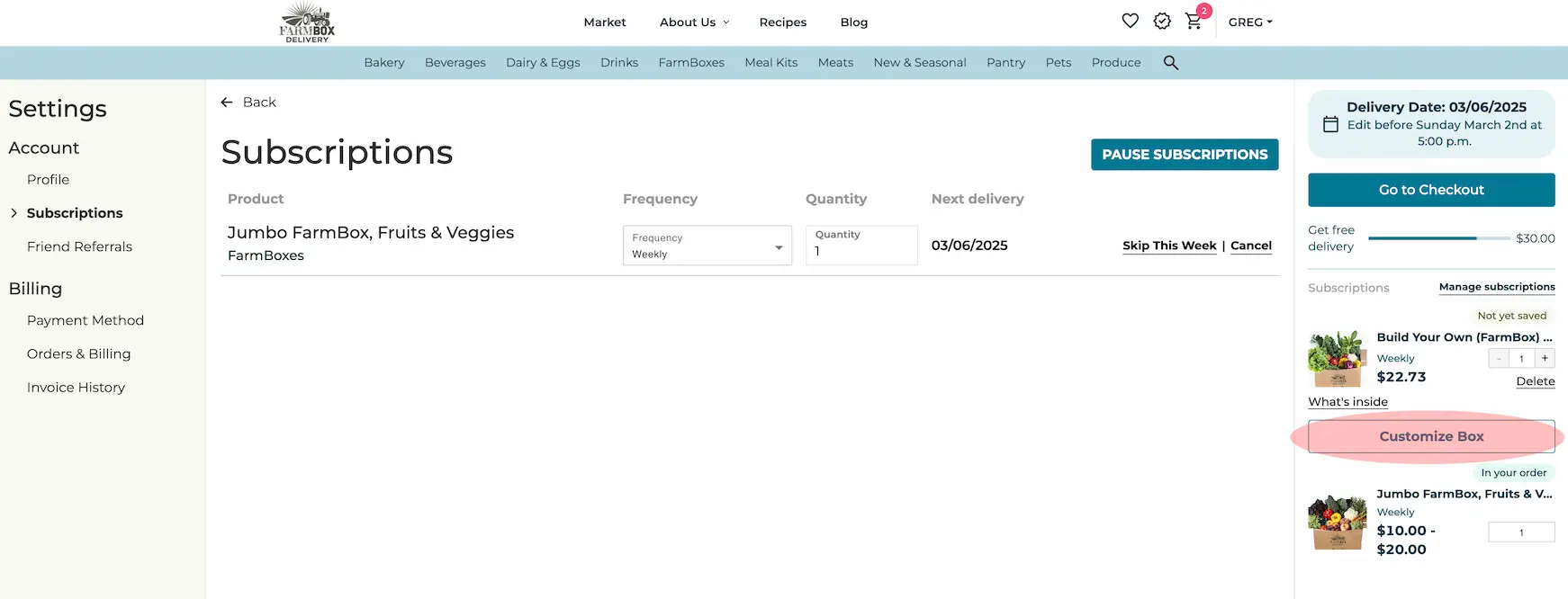
Task: Expand the Subscriptions sidebar chevron
Action: [14, 213]
